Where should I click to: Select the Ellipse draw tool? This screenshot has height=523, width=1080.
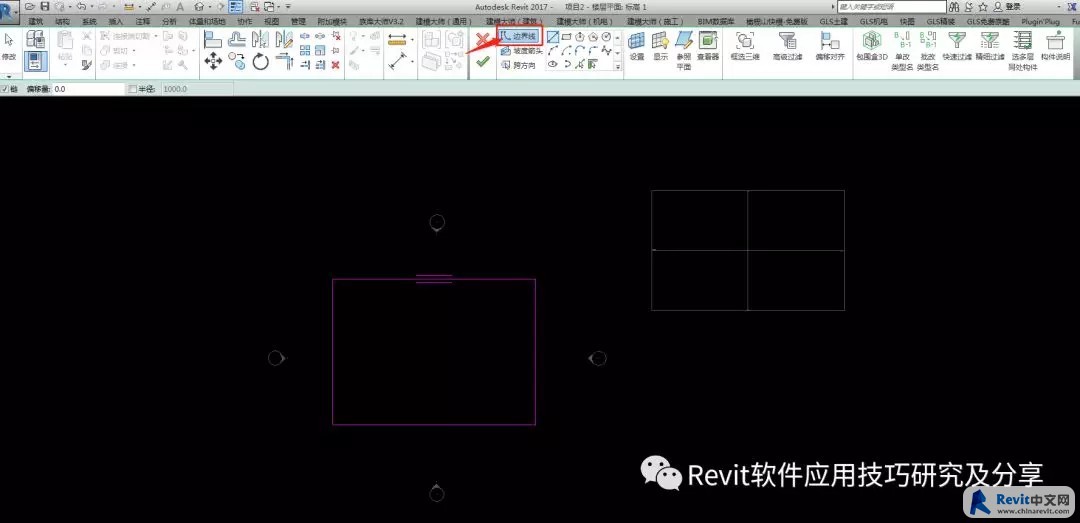[x=552, y=64]
